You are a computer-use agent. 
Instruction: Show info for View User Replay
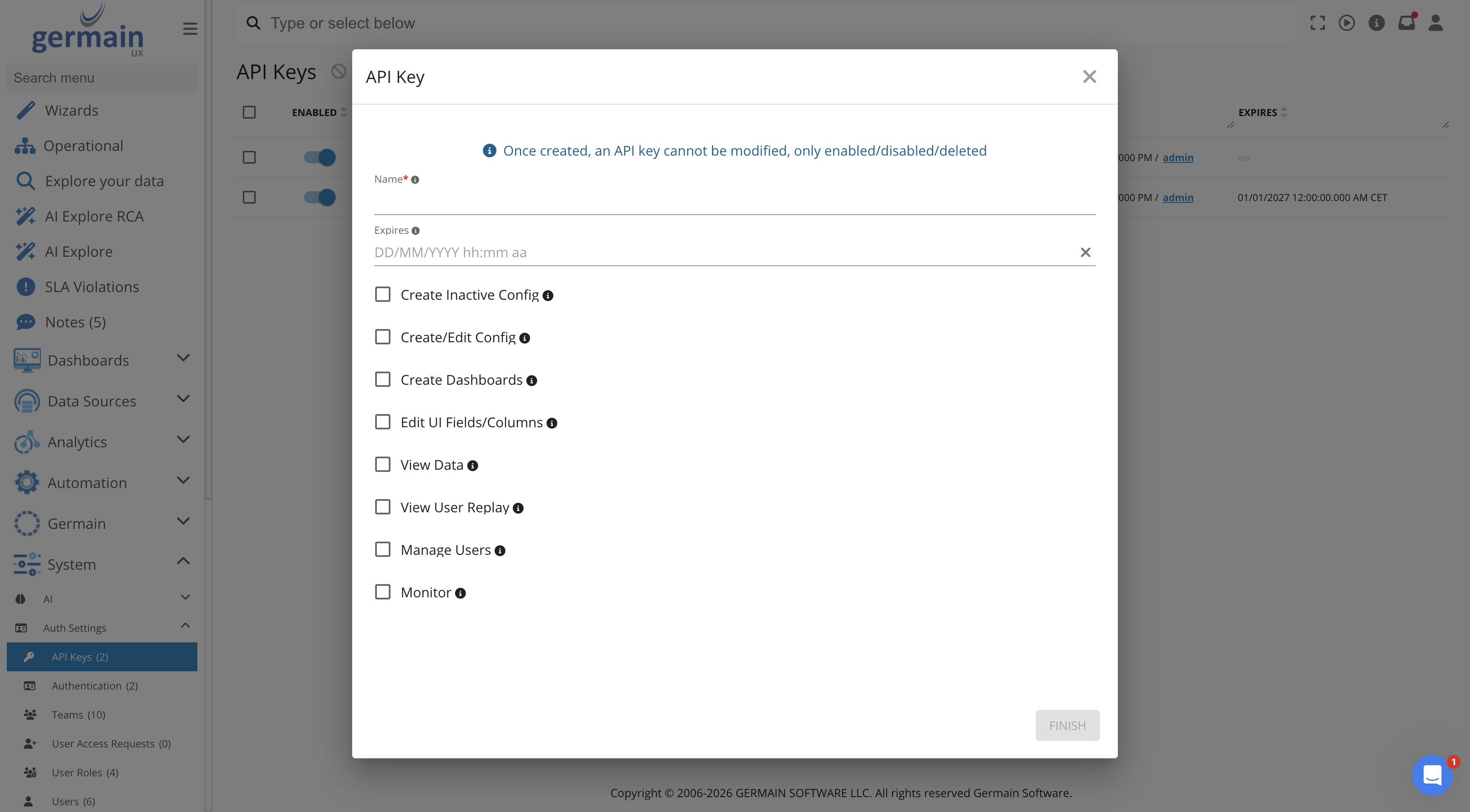[x=518, y=508]
